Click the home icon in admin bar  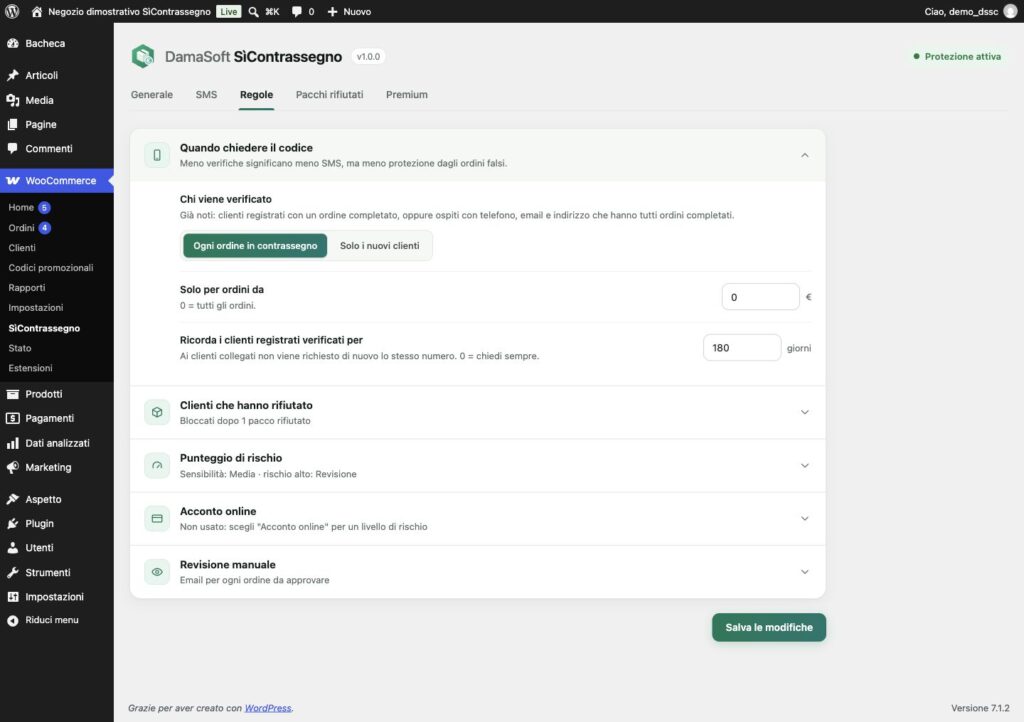[x=37, y=12]
